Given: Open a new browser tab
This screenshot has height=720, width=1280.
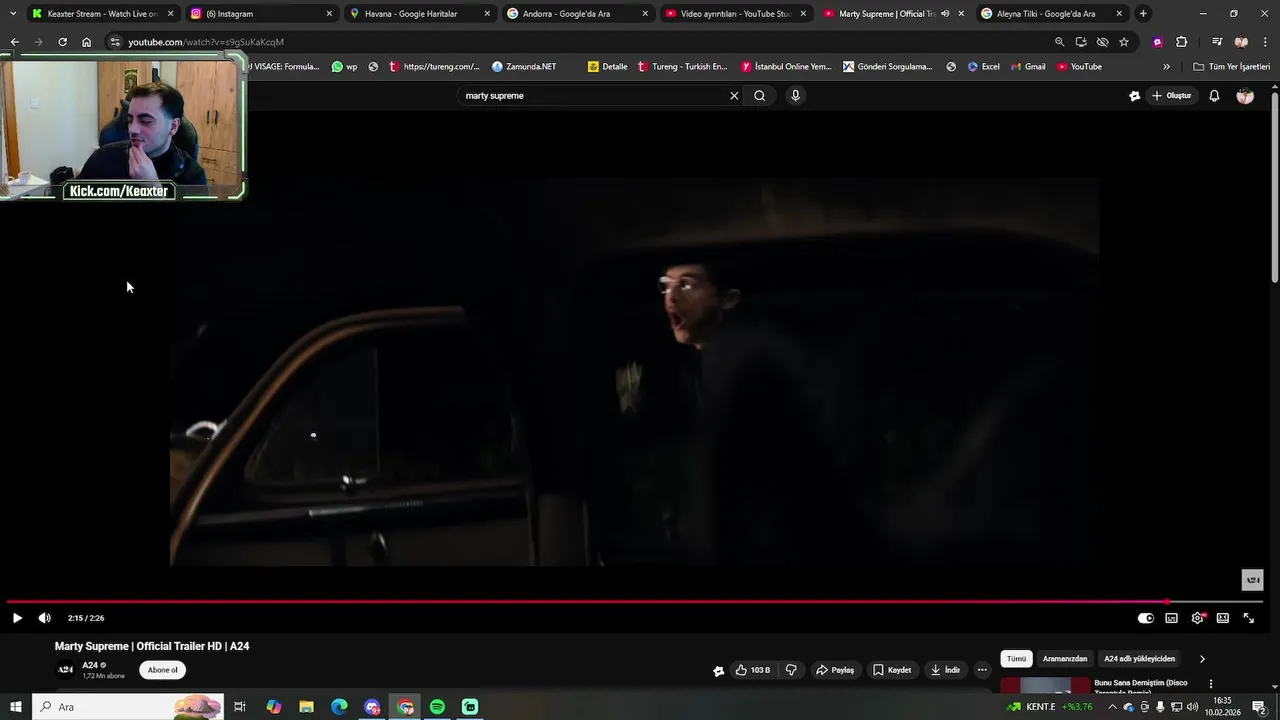Looking at the screenshot, I should click(x=1143, y=14).
